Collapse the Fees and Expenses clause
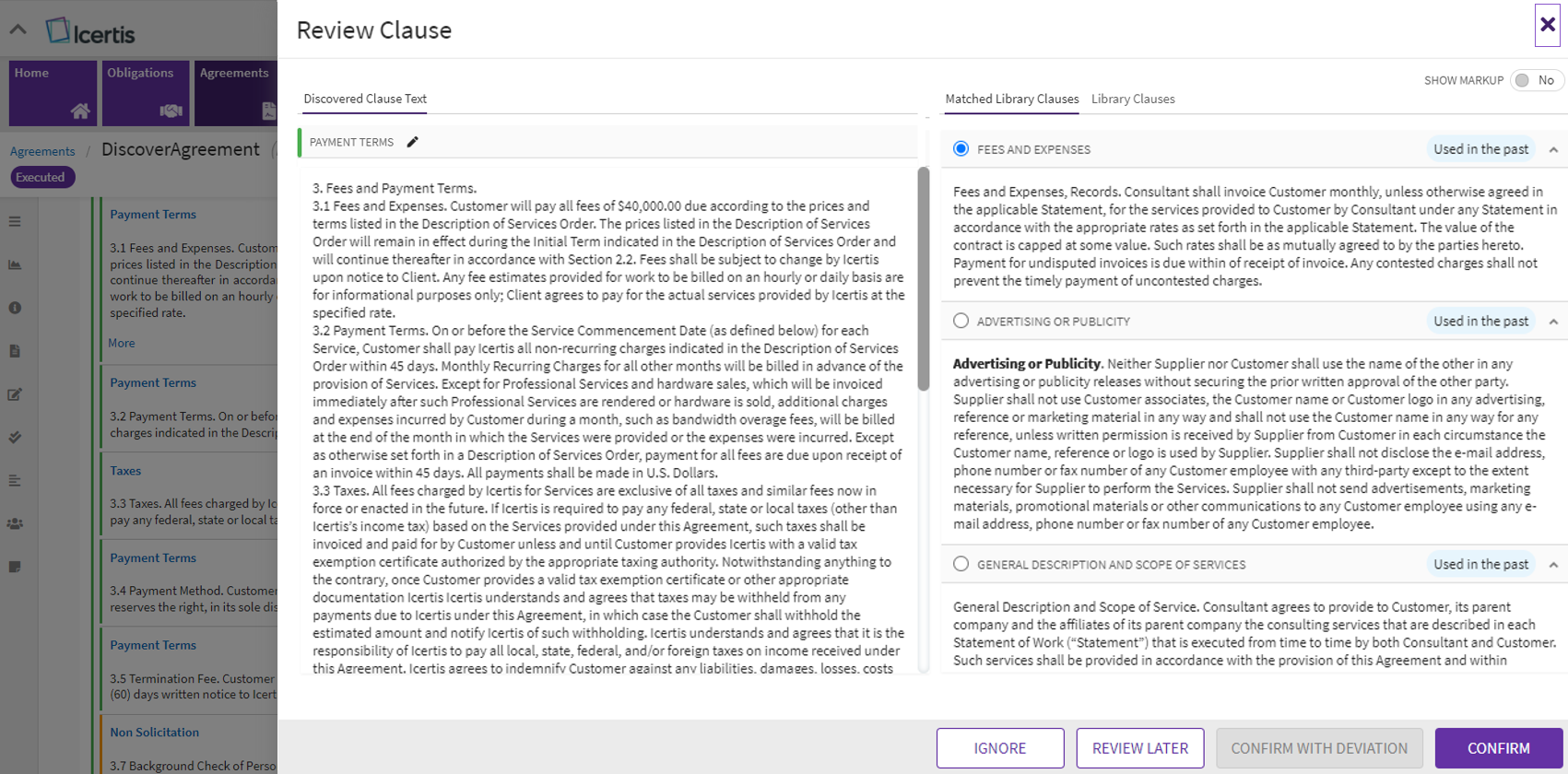The height and width of the screenshot is (774, 1568). pos(1553,149)
